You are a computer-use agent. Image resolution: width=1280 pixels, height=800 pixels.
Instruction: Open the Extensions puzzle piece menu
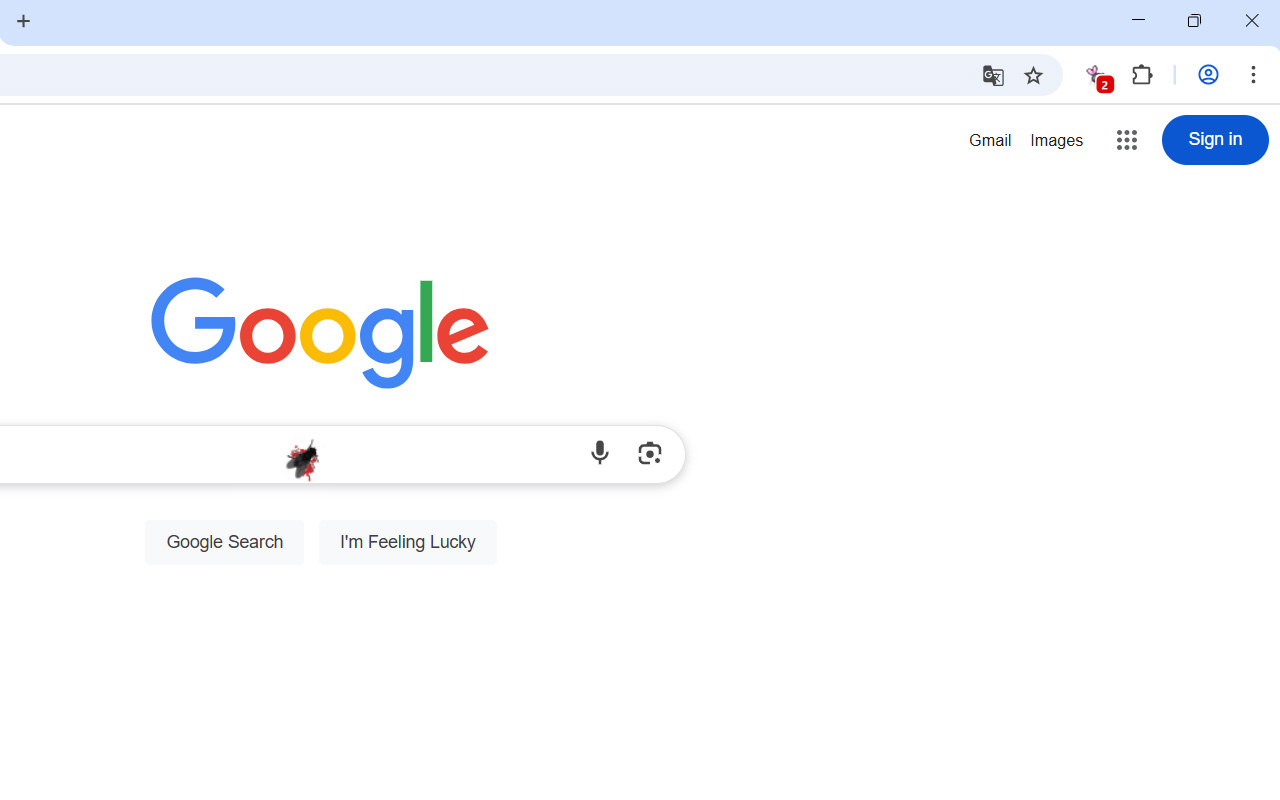point(1142,75)
